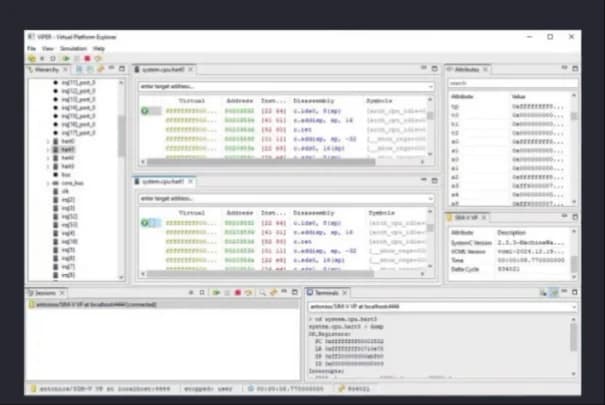Click red stop icon in Sessions panel toolbar
The height and width of the screenshot is (405, 605).
click(238, 293)
